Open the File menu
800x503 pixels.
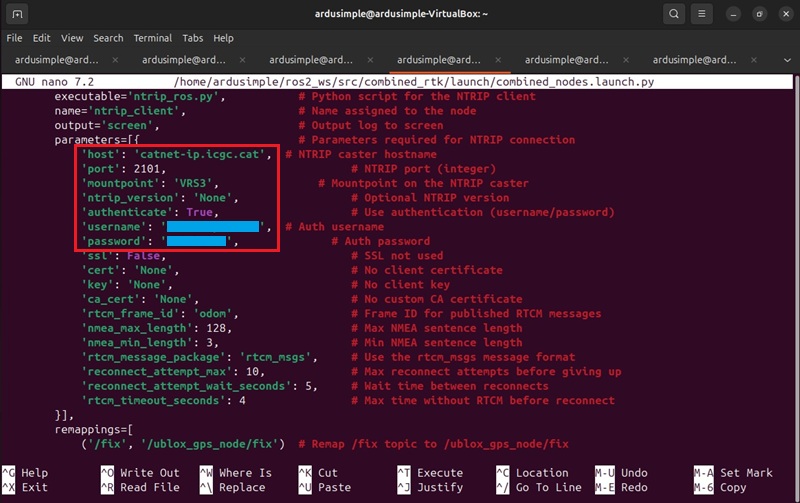(x=14, y=38)
